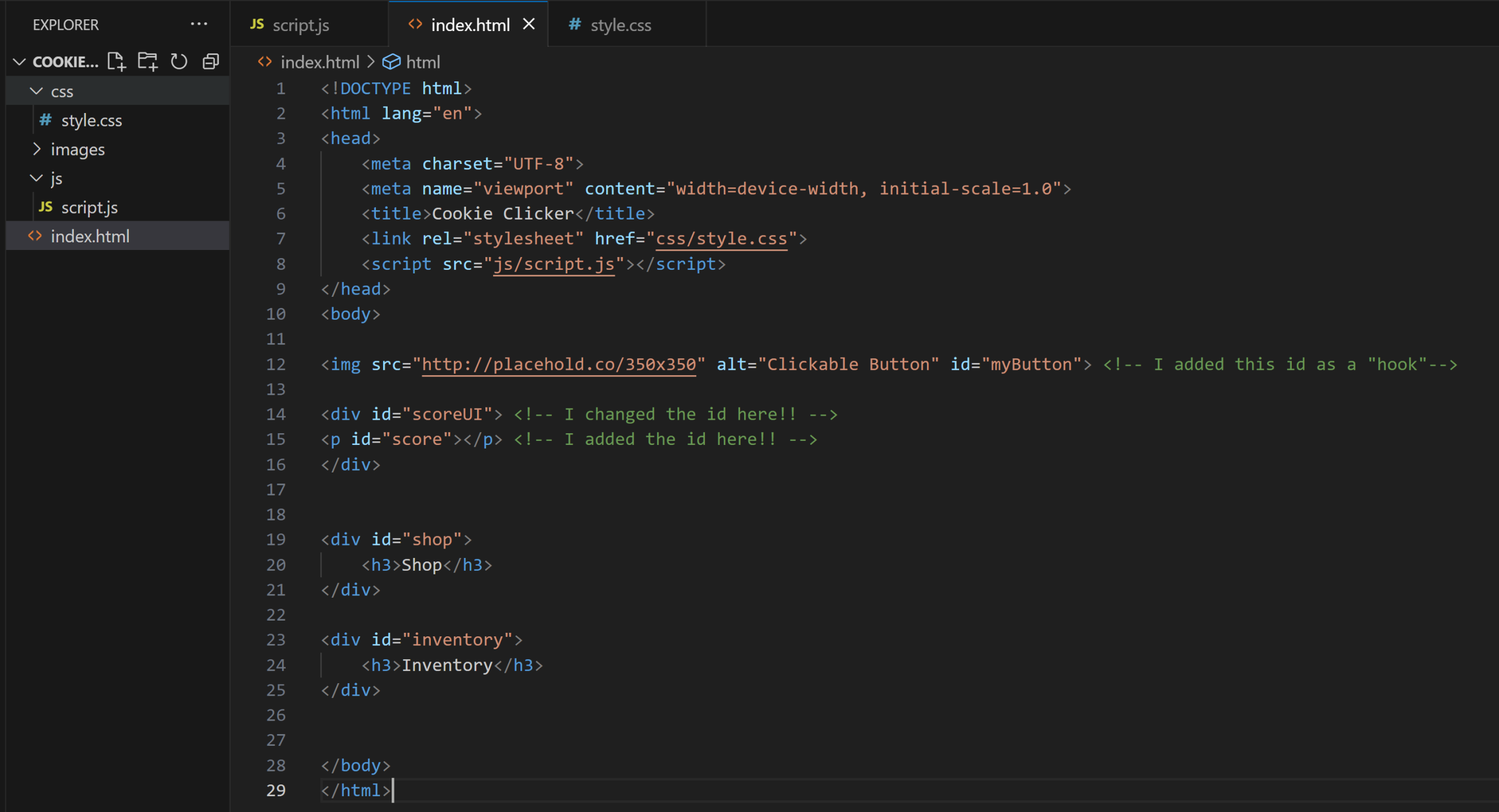The width and height of the screenshot is (1499, 812).
Task: Click the lang="en" attribute on line 2
Action: pyautogui.click(x=427, y=113)
